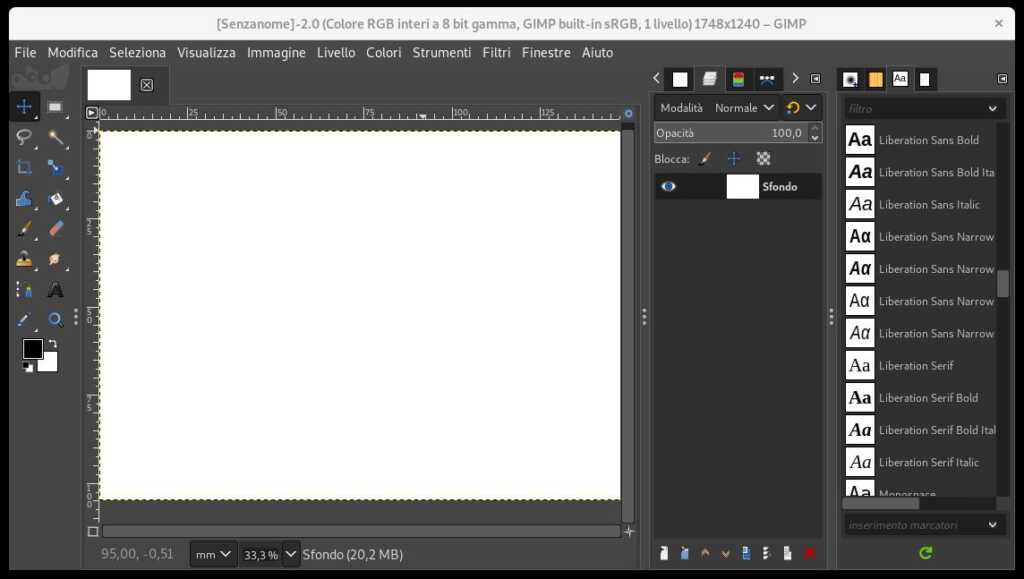
Task: Hide the Sfondo layer
Action: (668, 186)
